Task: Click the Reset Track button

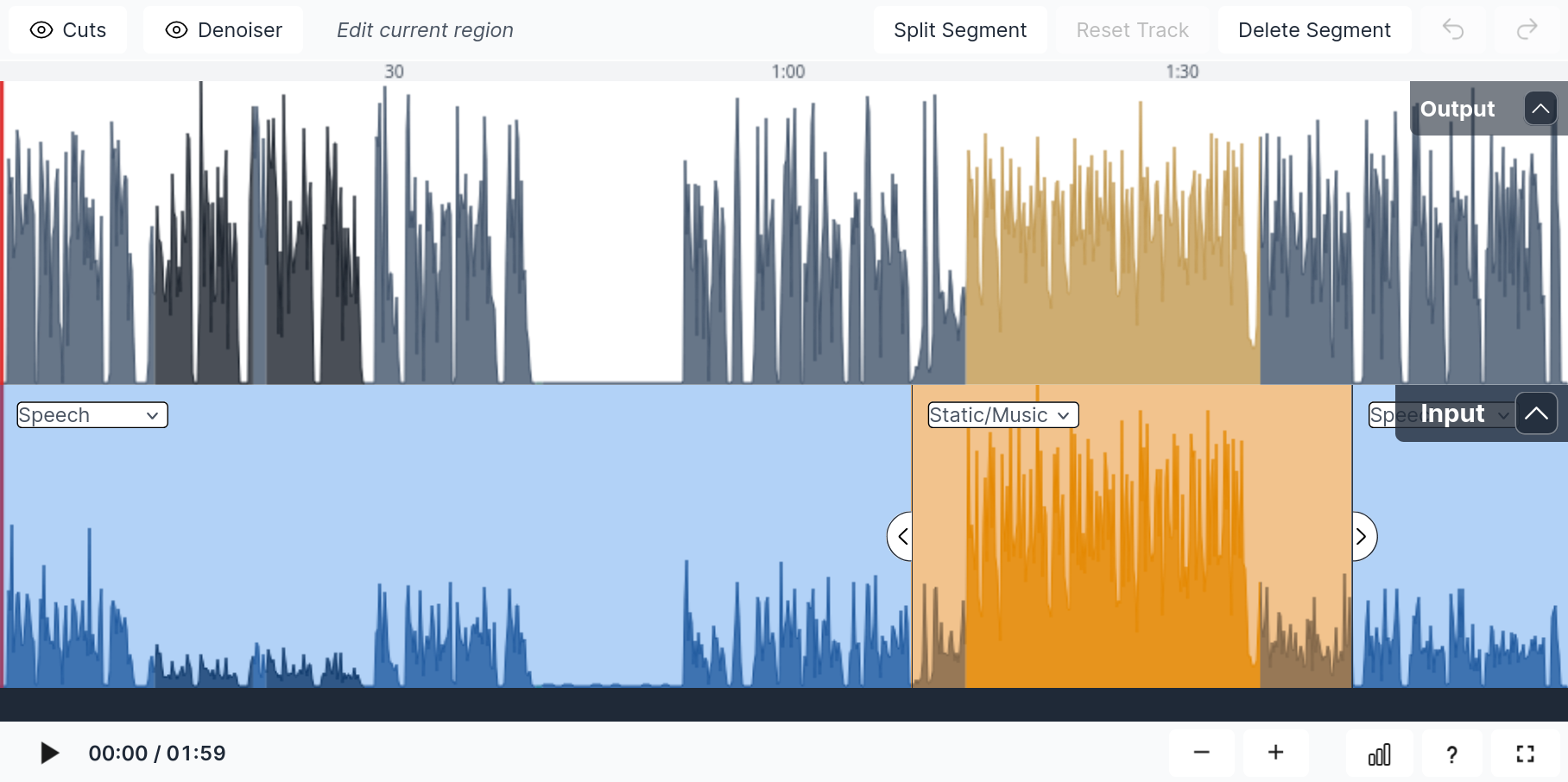Action: tap(1132, 30)
